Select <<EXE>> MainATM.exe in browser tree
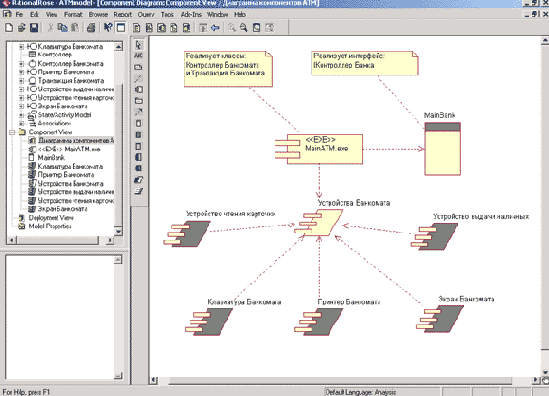This screenshot has height=396, width=549. pos(69,149)
